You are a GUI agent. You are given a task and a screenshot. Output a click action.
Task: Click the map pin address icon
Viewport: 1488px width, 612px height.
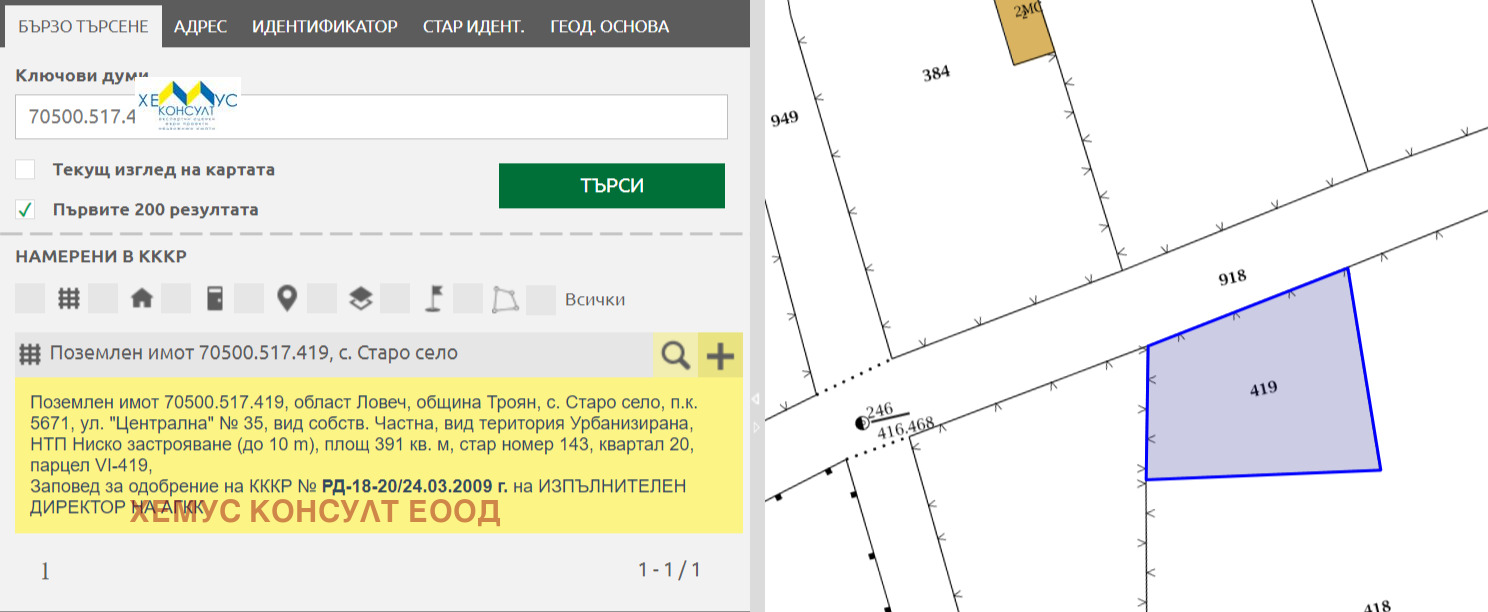point(287,298)
